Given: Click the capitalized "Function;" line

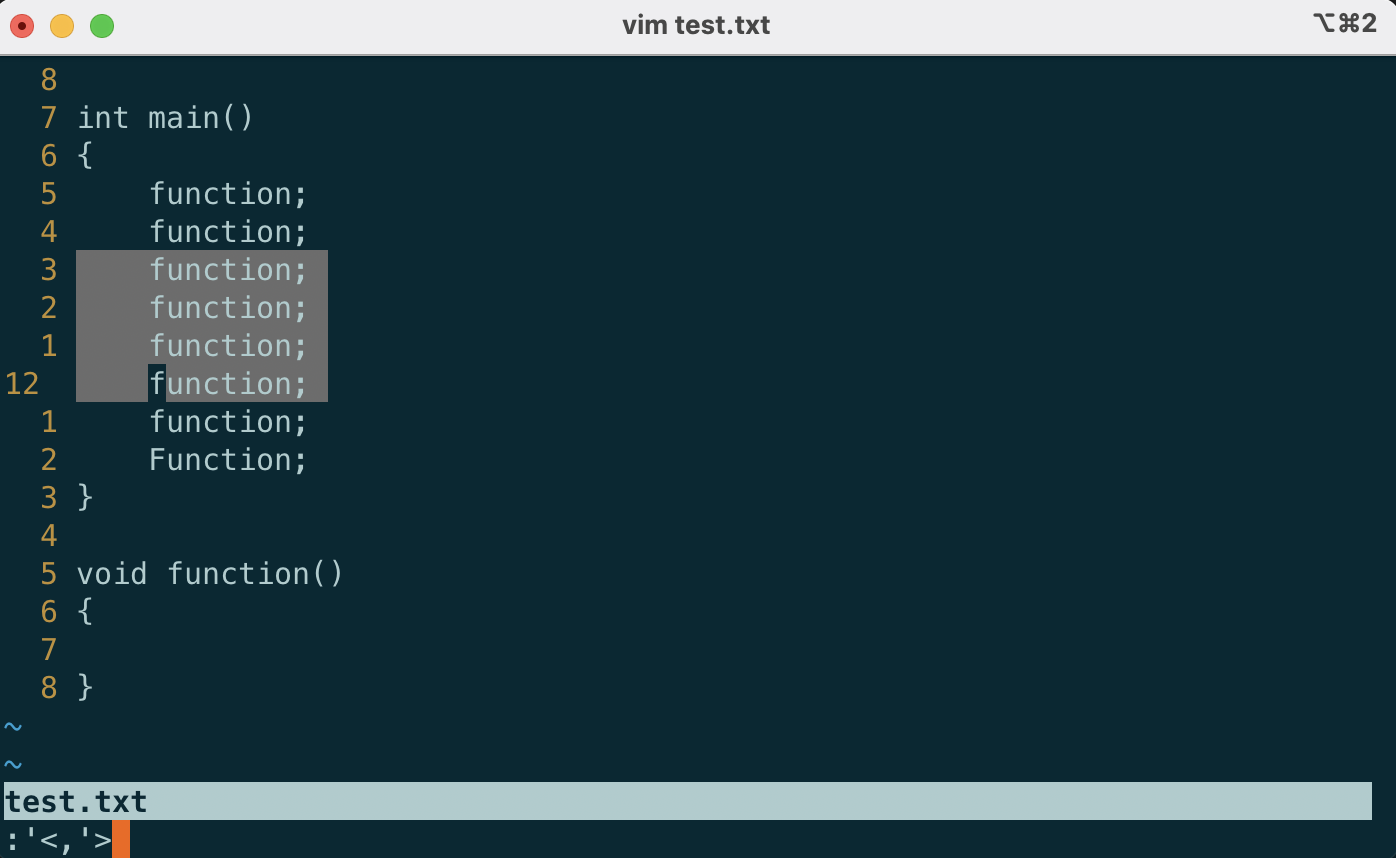Looking at the screenshot, I should coord(228,460).
